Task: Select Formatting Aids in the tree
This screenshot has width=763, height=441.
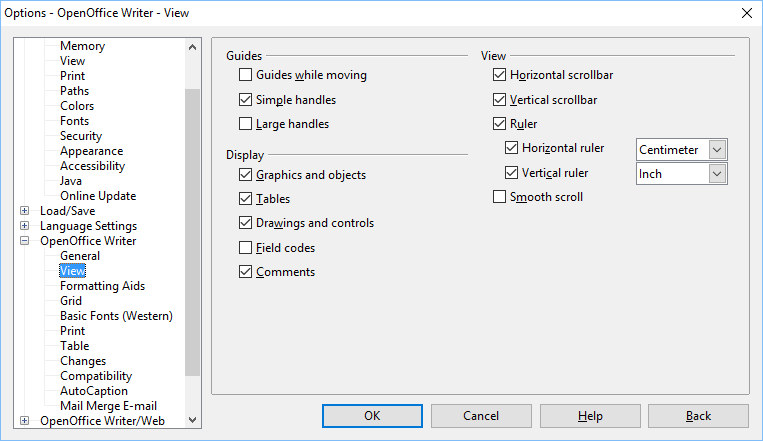Action: [x=102, y=286]
